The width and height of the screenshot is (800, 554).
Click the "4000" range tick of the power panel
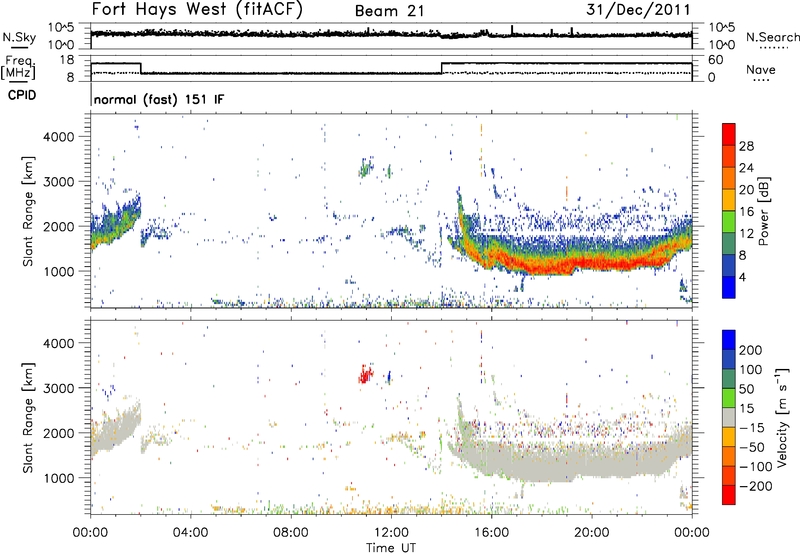(x=59, y=137)
